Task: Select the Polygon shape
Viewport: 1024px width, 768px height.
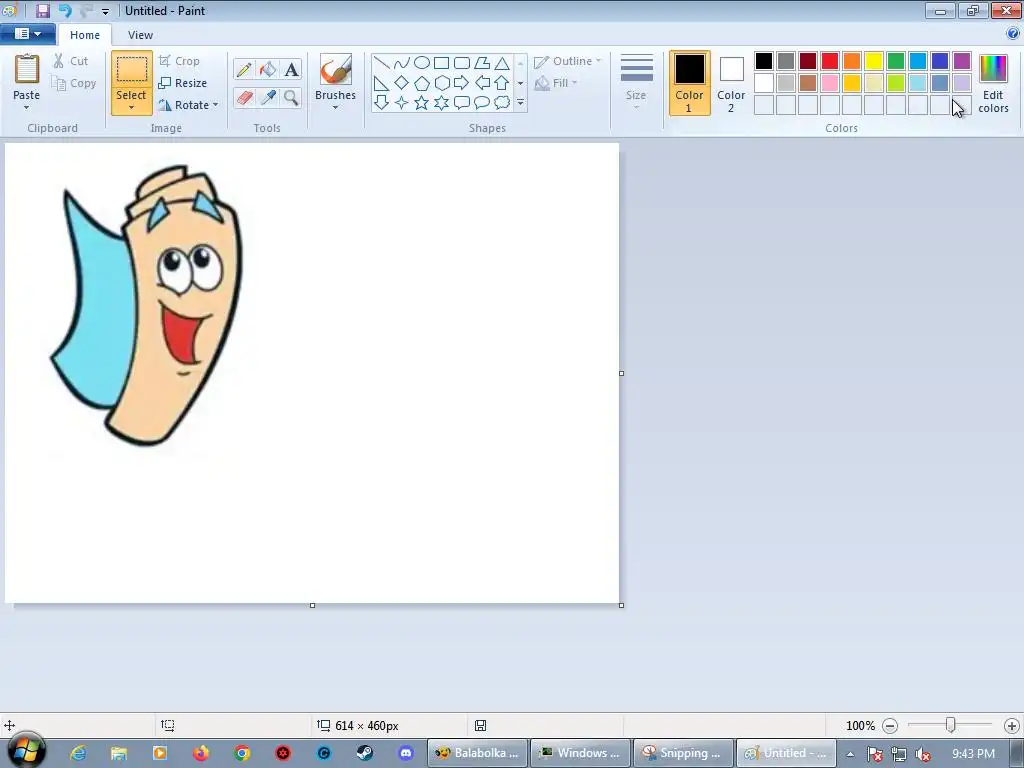Action: pyautogui.click(x=482, y=63)
